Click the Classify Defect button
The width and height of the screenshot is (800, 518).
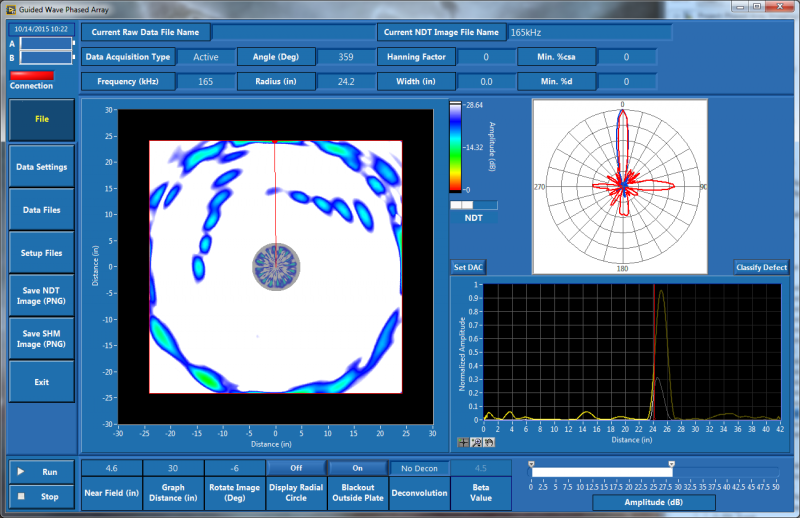[x=761, y=267]
